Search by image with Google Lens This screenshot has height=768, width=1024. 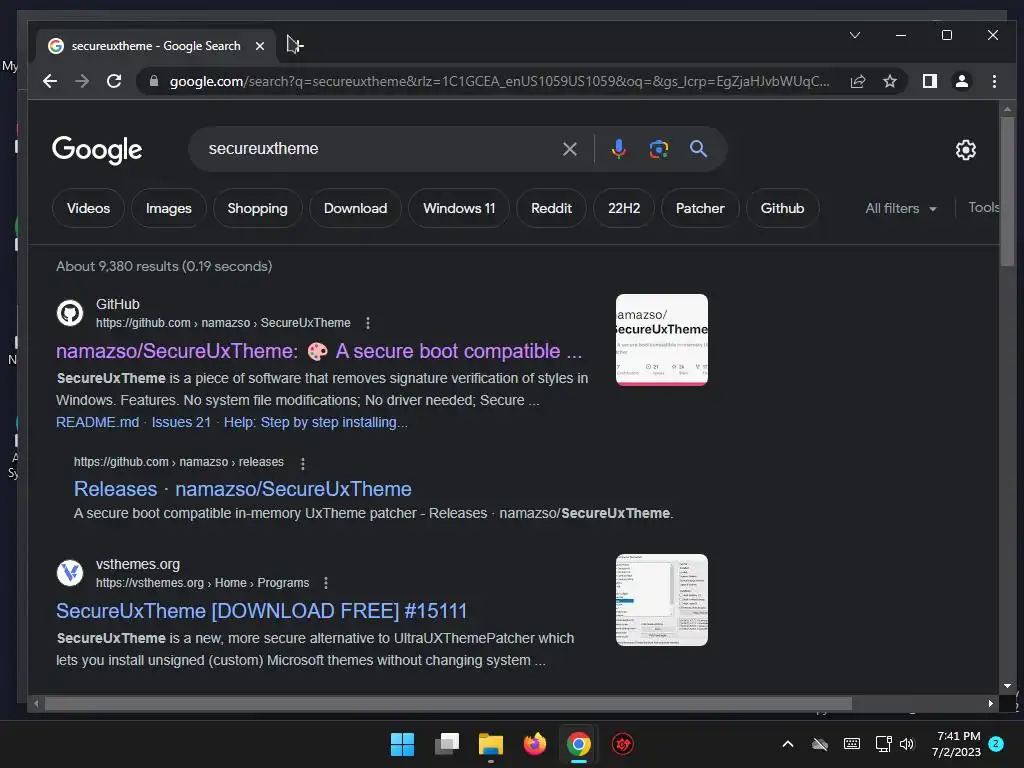(658, 149)
